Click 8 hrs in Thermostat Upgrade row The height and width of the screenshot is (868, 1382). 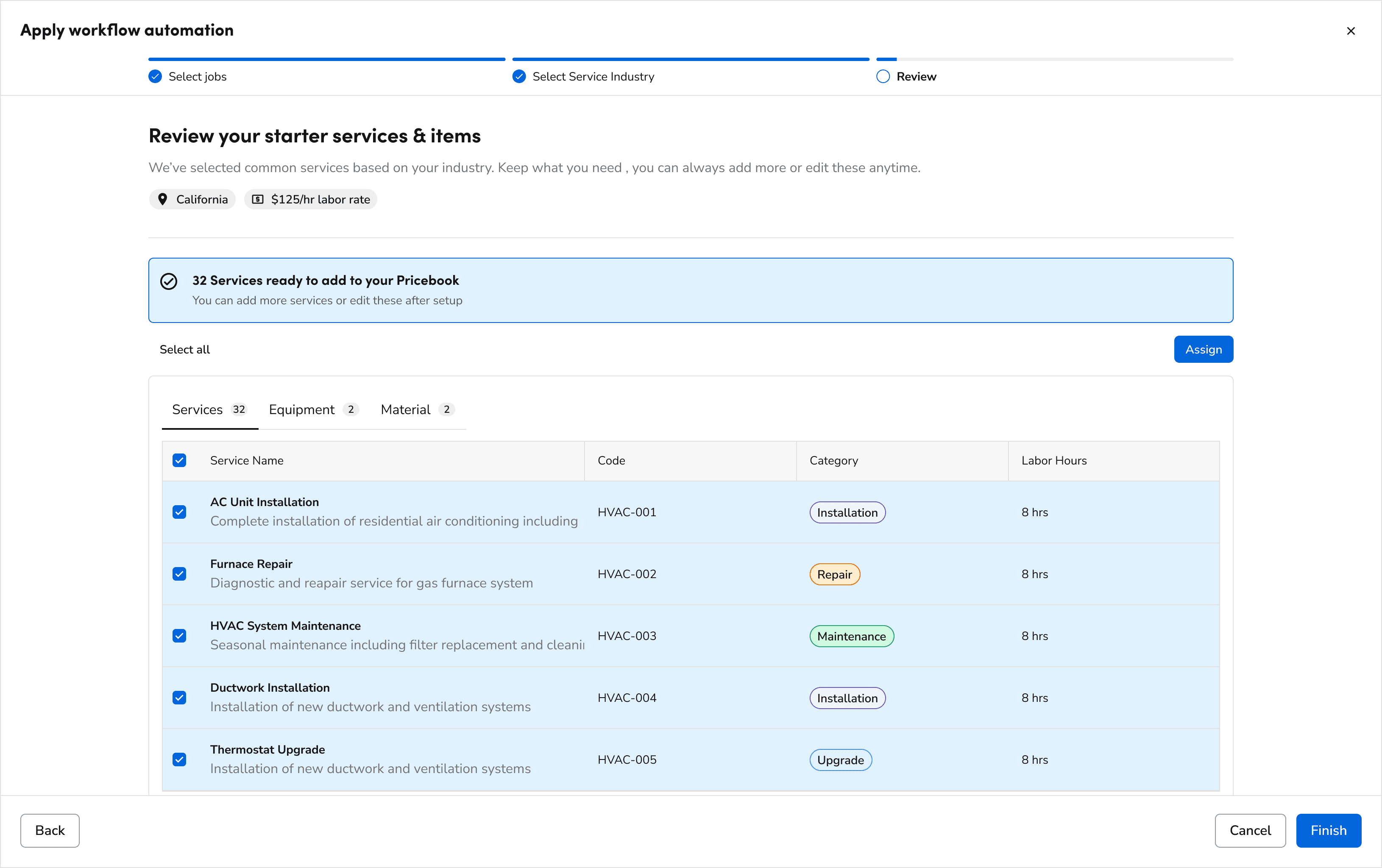pos(1034,759)
